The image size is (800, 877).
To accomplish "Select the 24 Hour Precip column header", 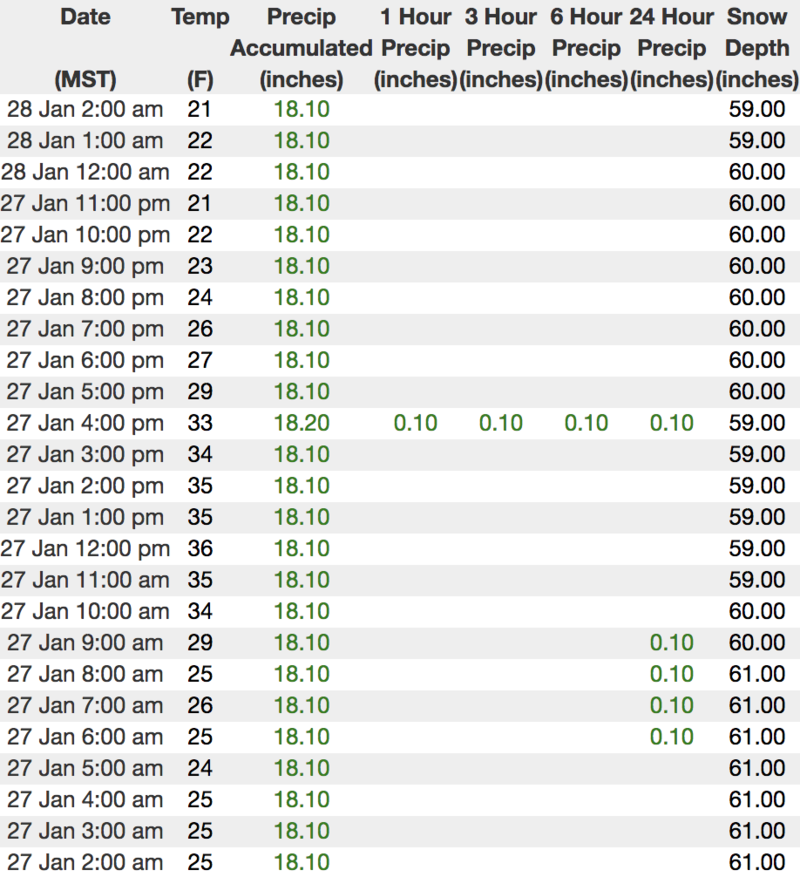I will tap(671, 47).
